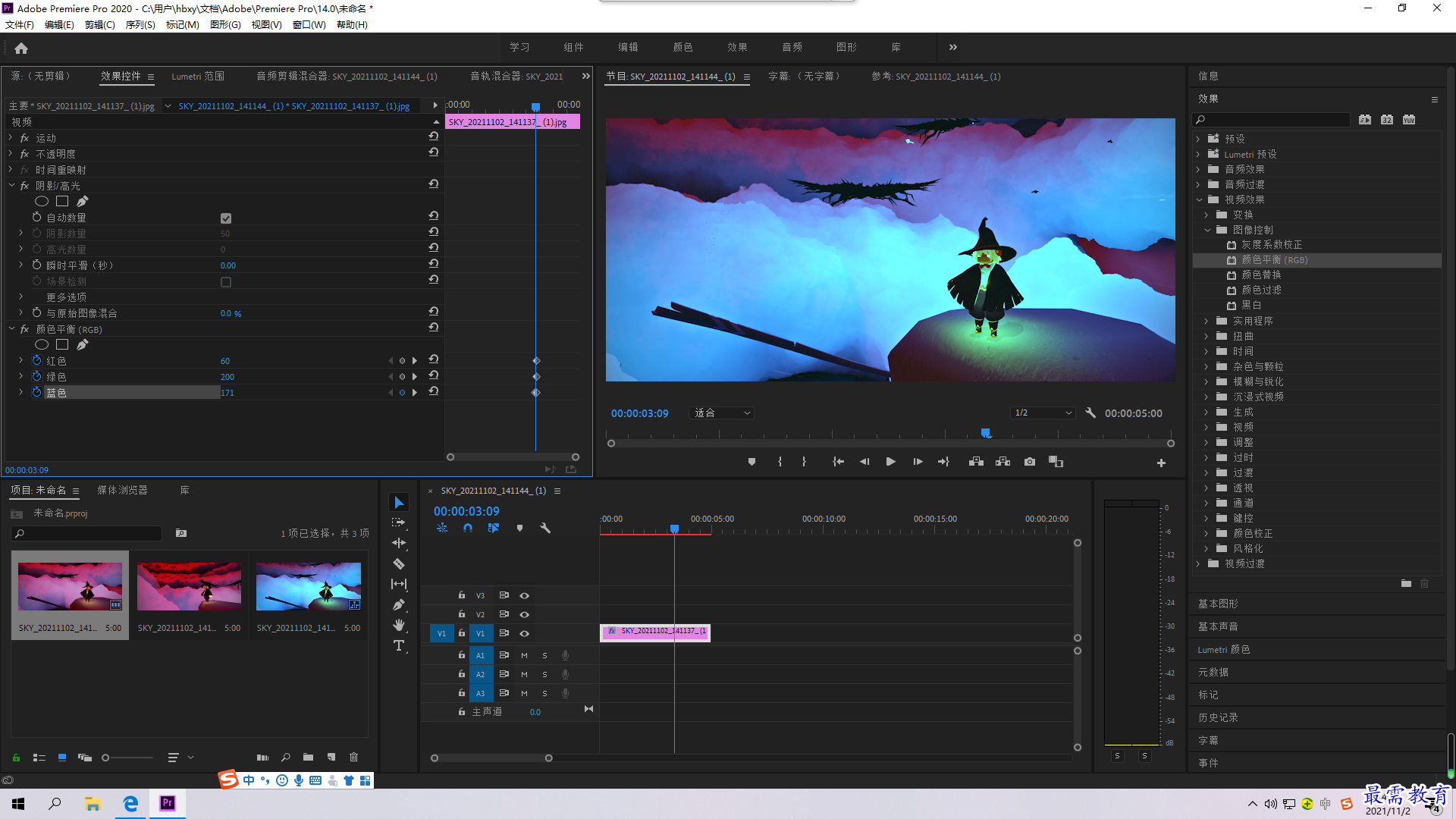Click the pen mask for Color Balance effect
Viewport: 1456px width, 819px height.
83,344
